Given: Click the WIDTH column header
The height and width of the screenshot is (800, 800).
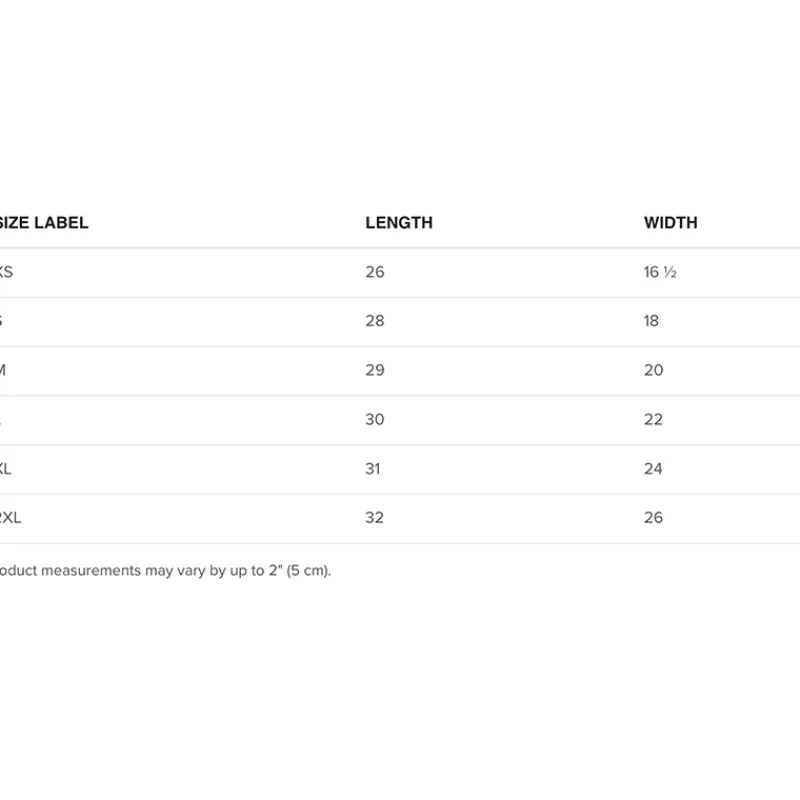Looking at the screenshot, I should pos(670,223).
